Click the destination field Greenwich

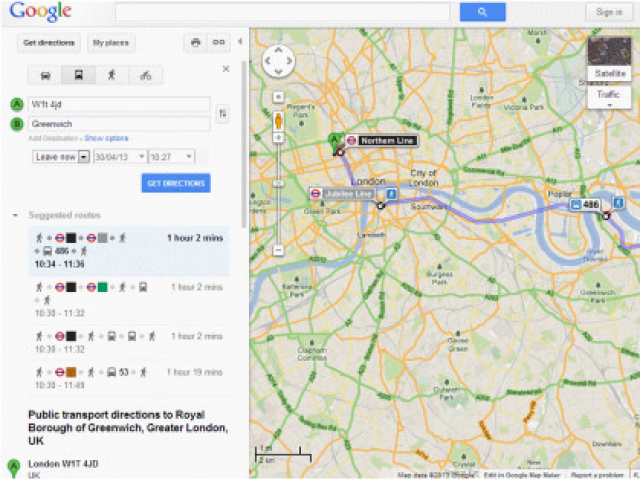tap(119, 124)
